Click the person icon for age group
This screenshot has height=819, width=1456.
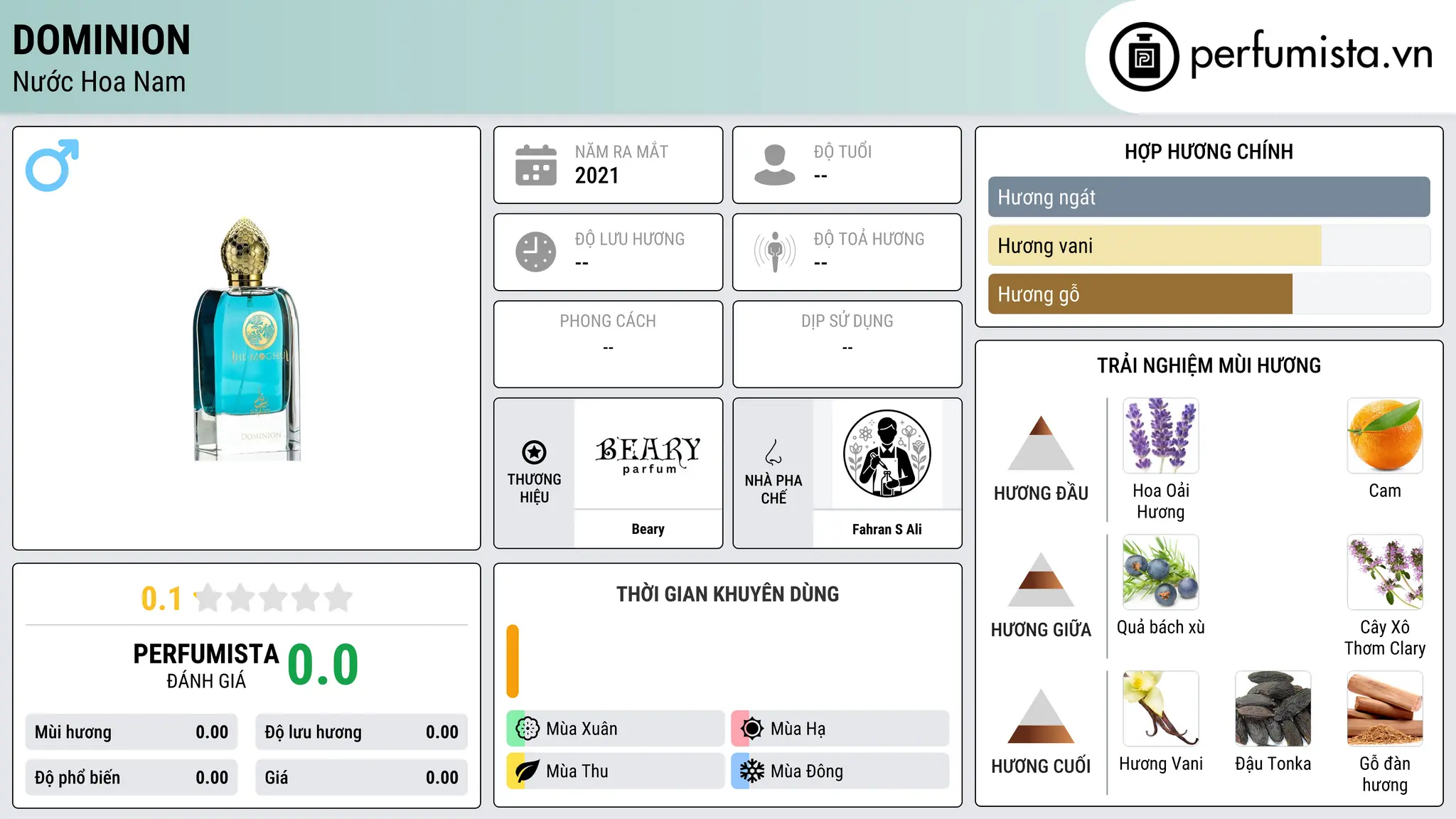(x=774, y=165)
